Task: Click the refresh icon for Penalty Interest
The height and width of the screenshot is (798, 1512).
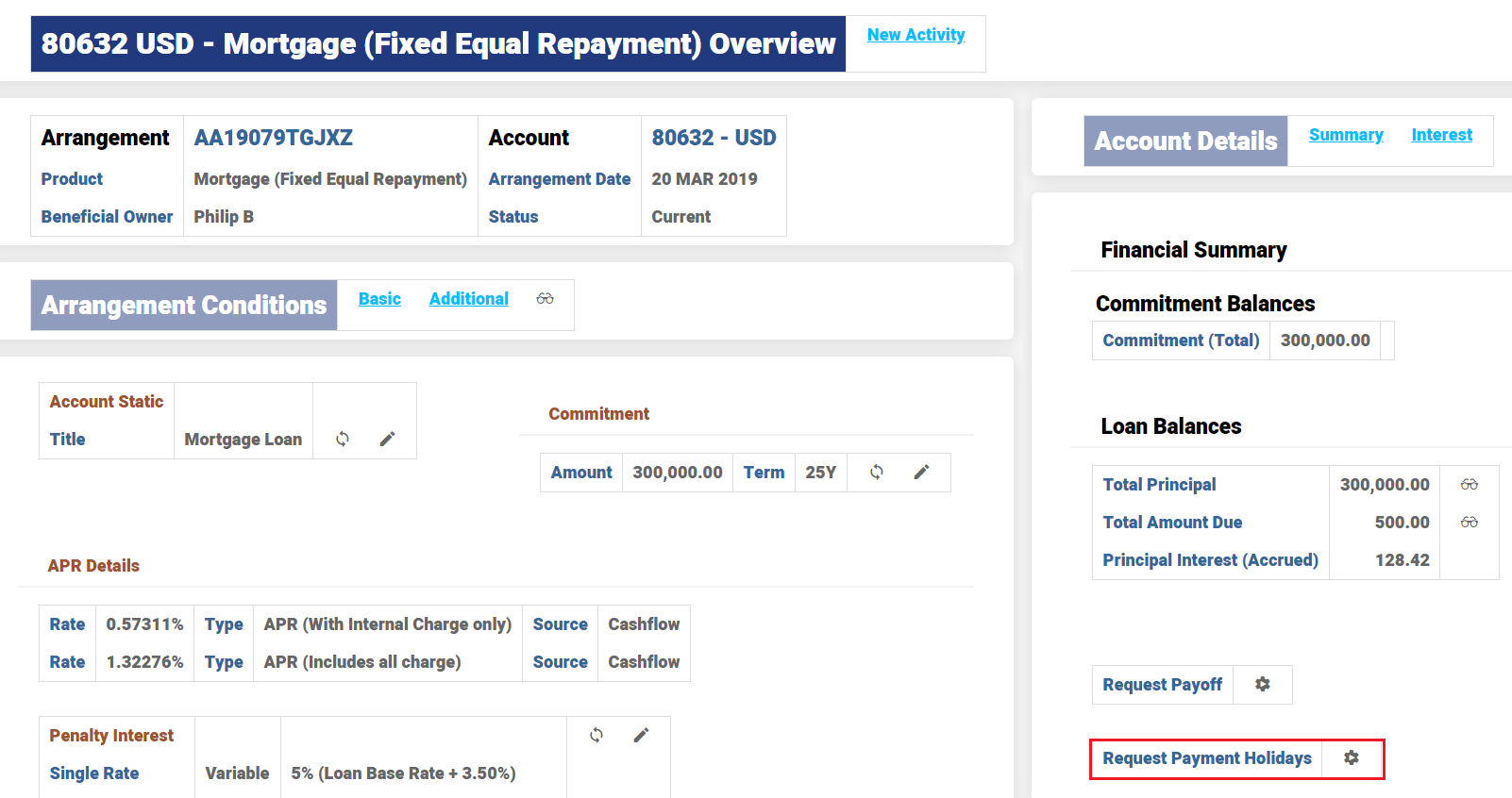Action: coord(596,735)
